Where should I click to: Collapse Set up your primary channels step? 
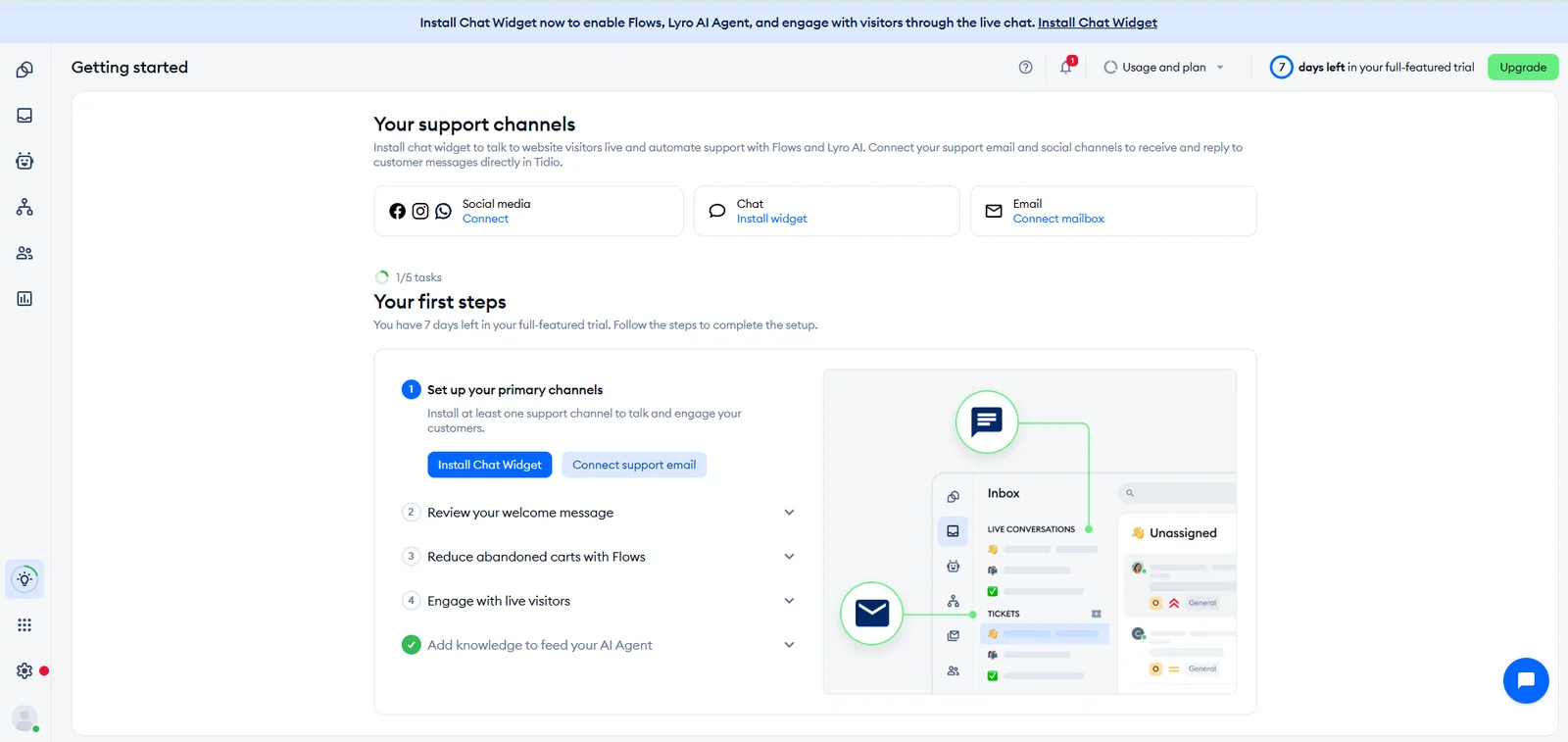[x=514, y=390]
